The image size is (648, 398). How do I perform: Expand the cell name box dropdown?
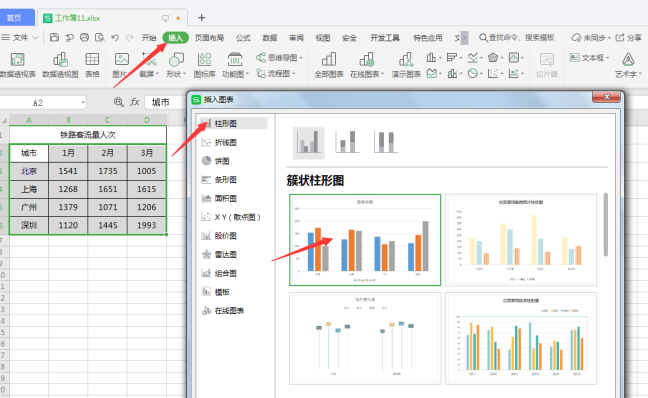pos(83,102)
